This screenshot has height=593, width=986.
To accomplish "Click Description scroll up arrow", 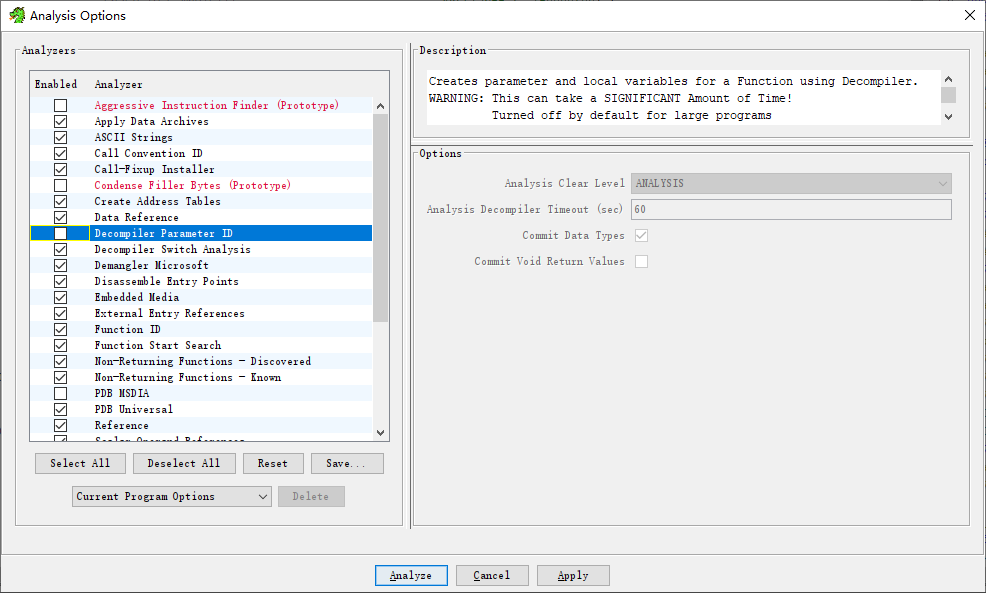I will pyautogui.click(x=949, y=79).
